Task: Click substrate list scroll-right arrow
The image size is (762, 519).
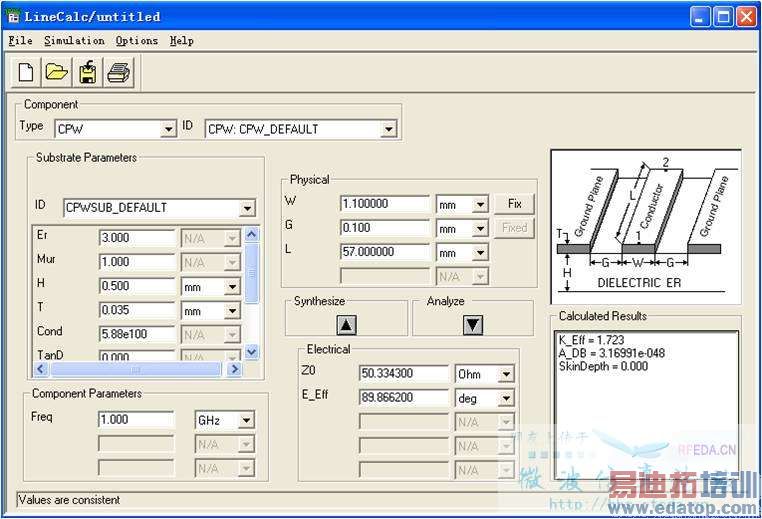Action: tap(234, 369)
